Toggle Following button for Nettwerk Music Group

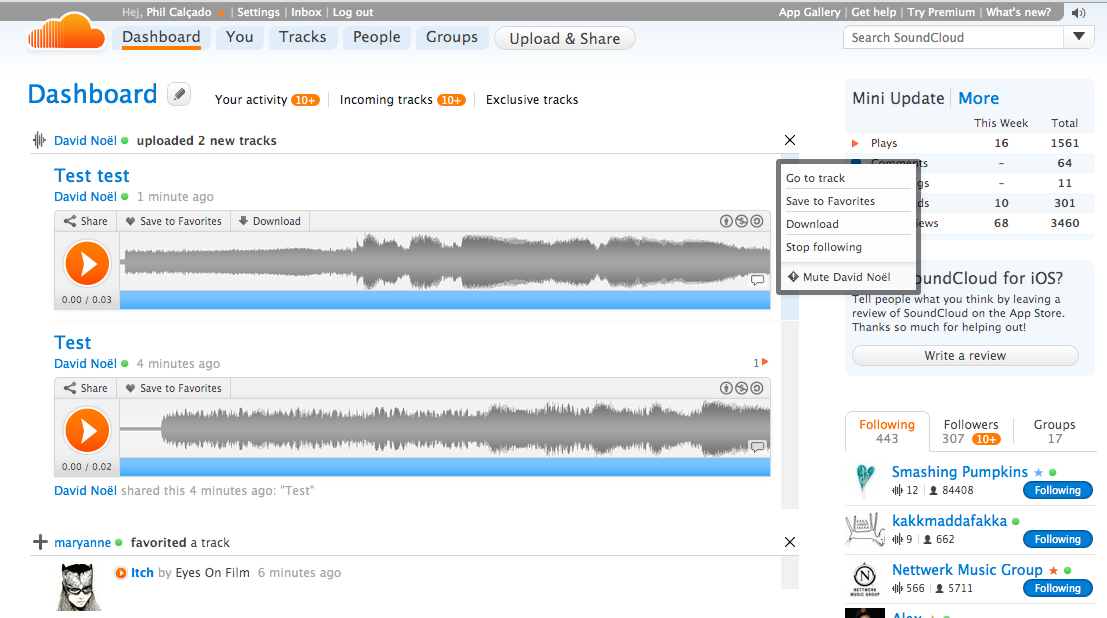coord(1058,588)
